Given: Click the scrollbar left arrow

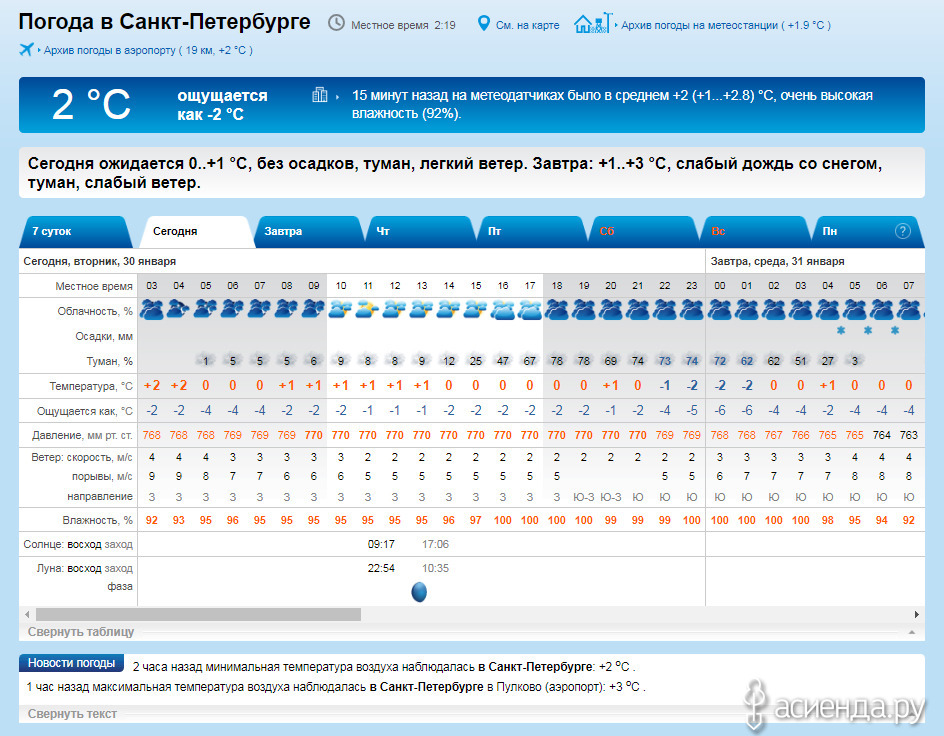Looking at the screenshot, I should pyautogui.click(x=27, y=614).
